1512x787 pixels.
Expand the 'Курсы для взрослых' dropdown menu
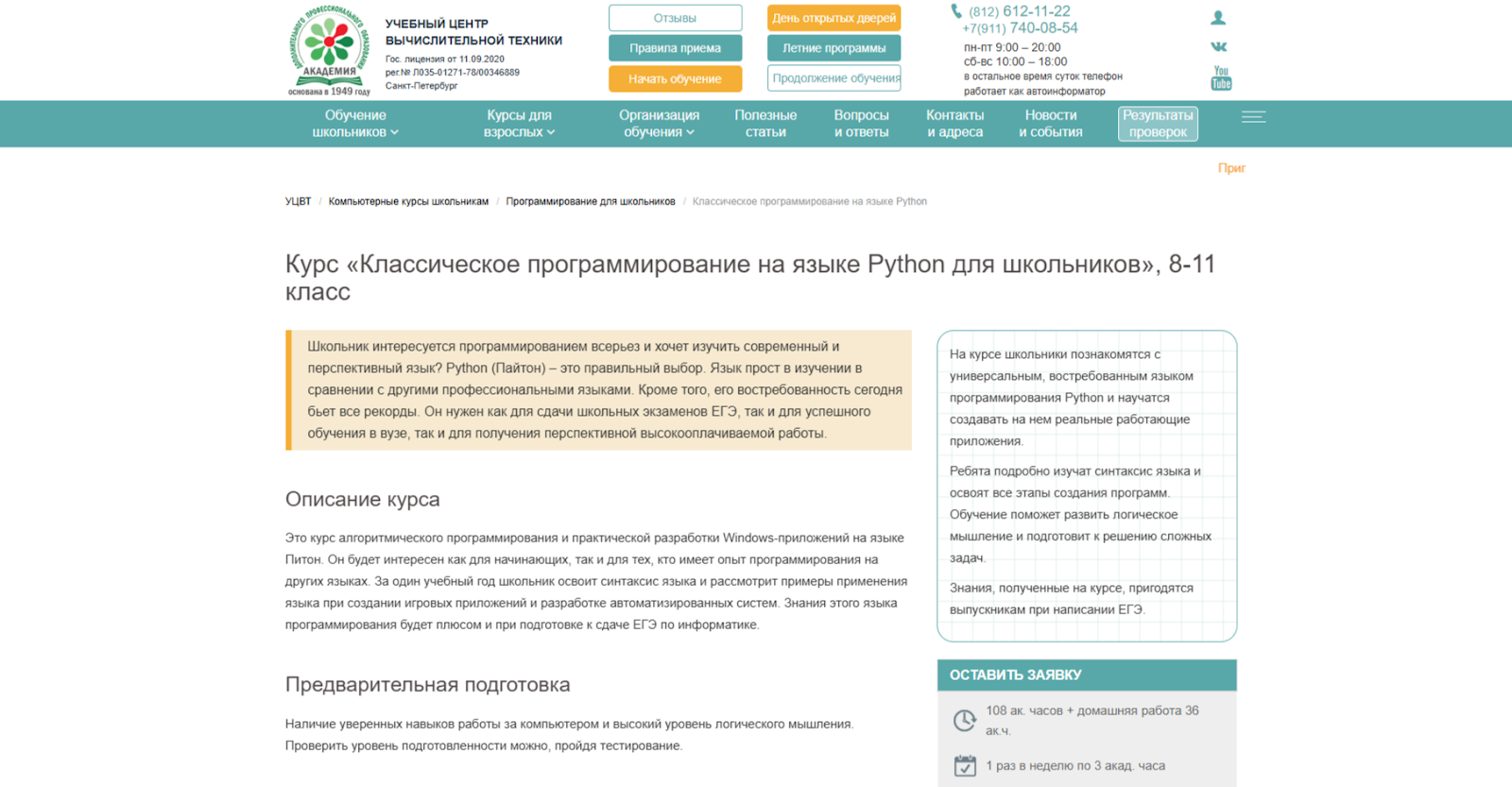click(519, 124)
